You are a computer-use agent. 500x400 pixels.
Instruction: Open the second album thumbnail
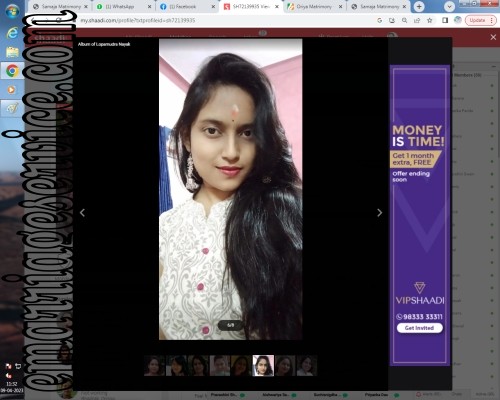176,366
